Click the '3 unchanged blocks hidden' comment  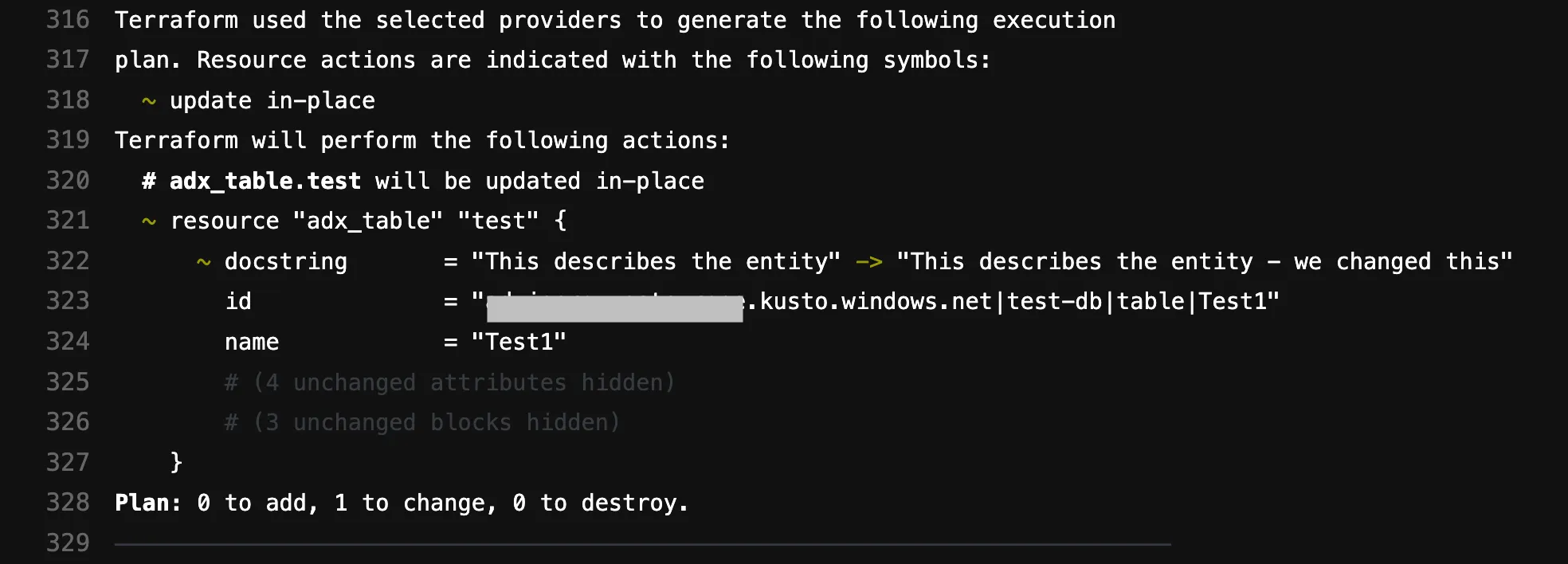(x=422, y=422)
